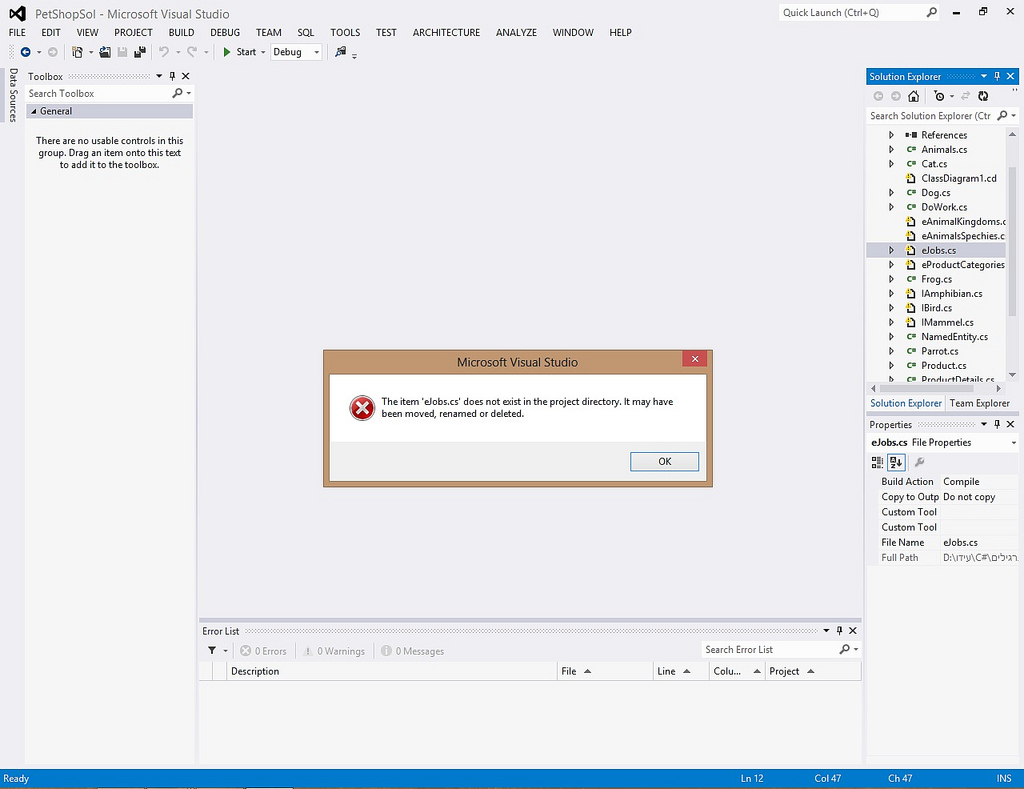This screenshot has height=789, width=1024.
Task: Collapse the General toolbox group
Action: pos(34,111)
